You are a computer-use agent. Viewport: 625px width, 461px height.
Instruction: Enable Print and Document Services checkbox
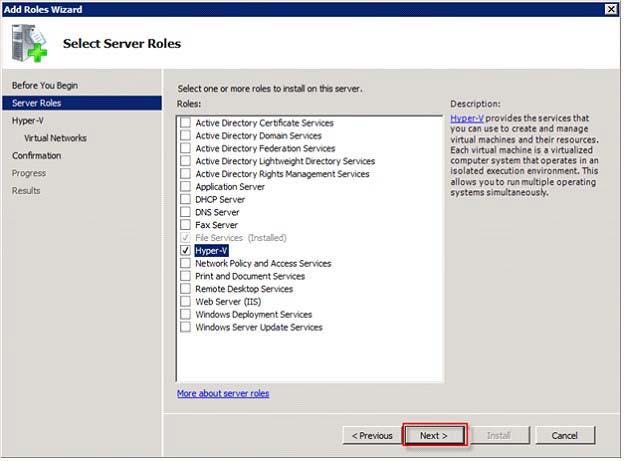point(185,276)
